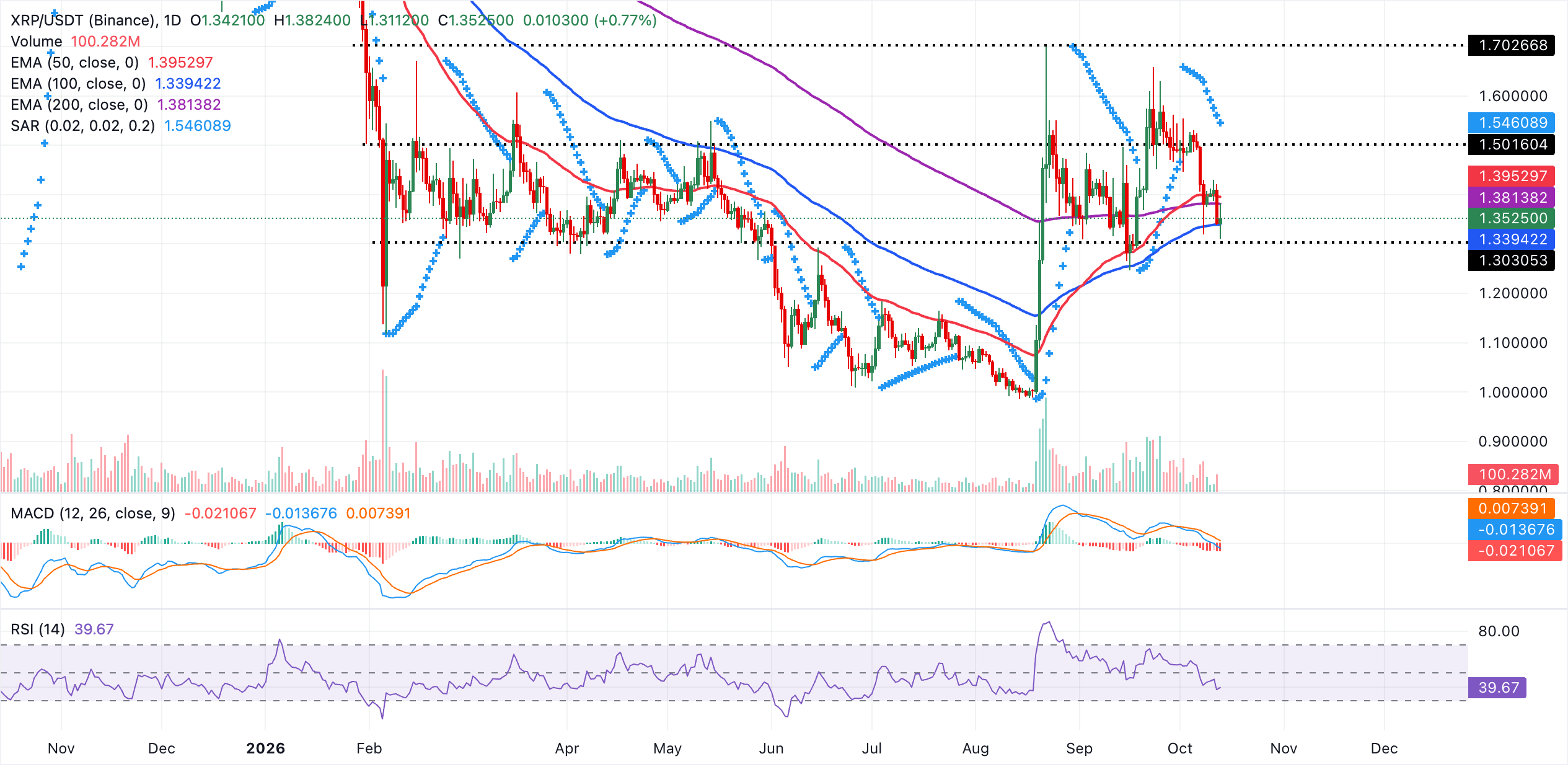This screenshot has height=777, width=1568.
Task: Select the SAR (0.02, 0.02, 0.2) legend
Action: tap(121, 126)
